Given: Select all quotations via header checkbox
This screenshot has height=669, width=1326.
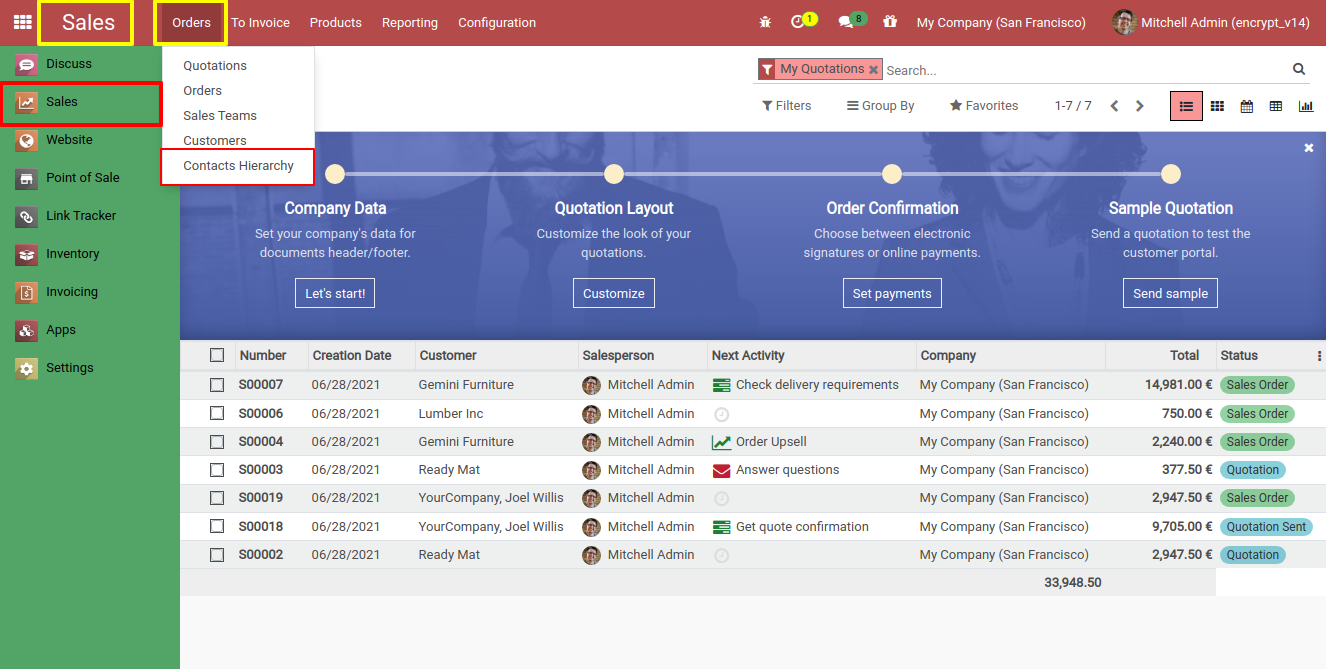Looking at the screenshot, I should [x=217, y=355].
